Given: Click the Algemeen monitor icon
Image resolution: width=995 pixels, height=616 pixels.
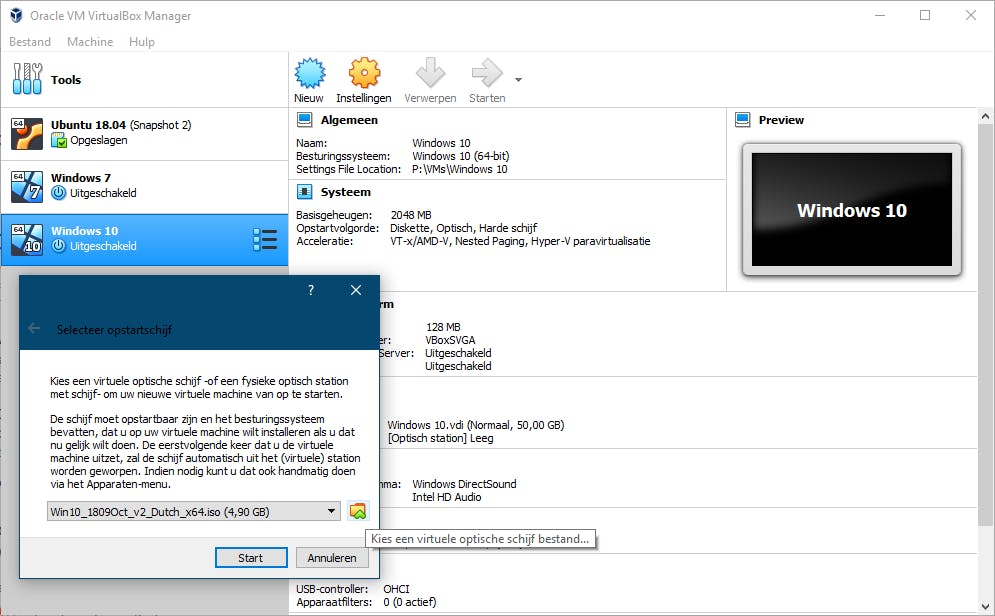Looking at the screenshot, I should coord(305,119).
